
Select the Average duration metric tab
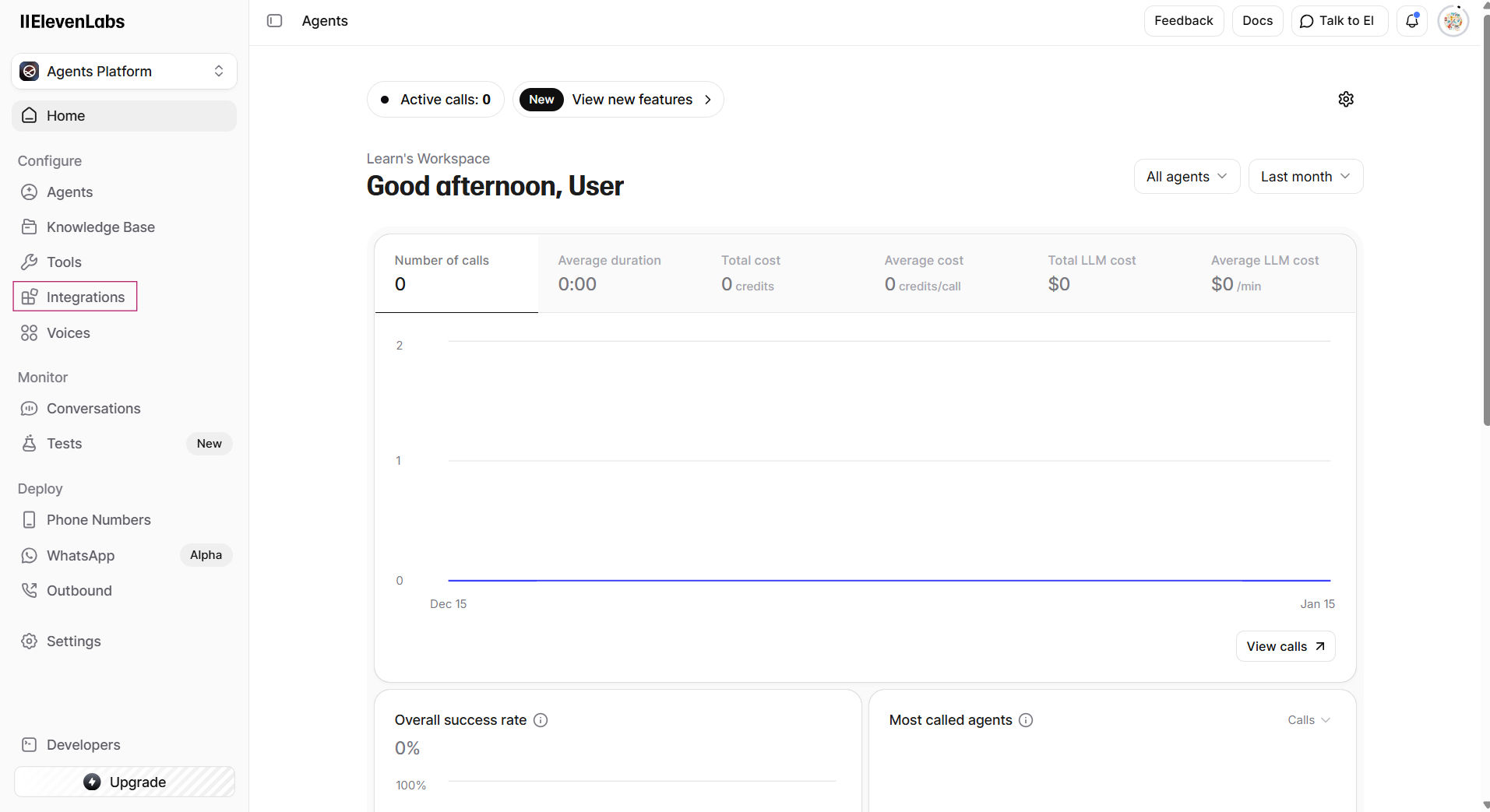609,272
